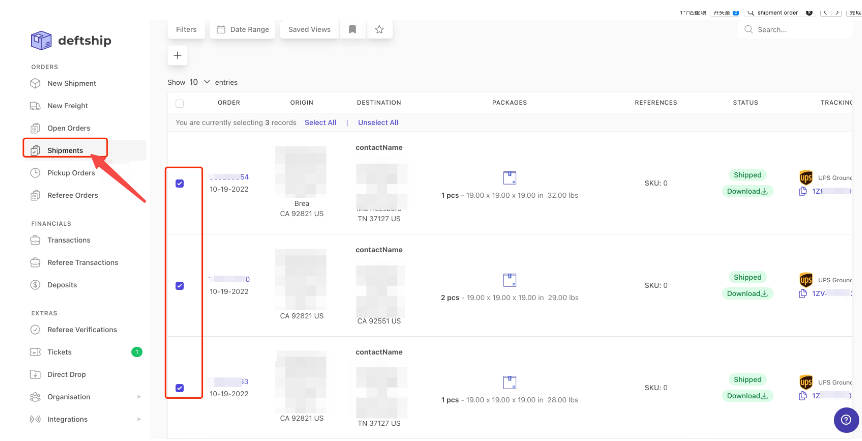Click the STATUS column header
Viewport: 862px width, 441px height.
click(x=745, y=103)
